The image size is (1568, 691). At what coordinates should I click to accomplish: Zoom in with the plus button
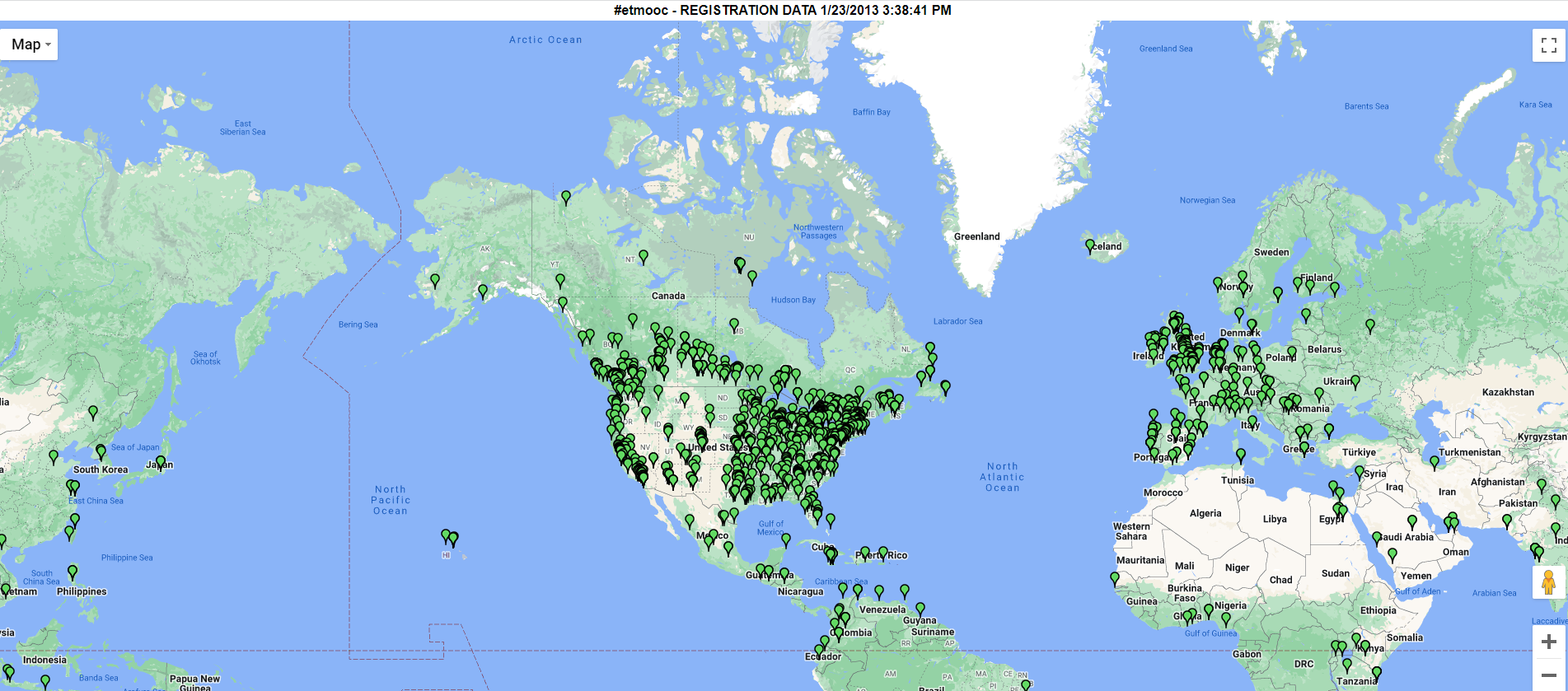click(1548, 642)
